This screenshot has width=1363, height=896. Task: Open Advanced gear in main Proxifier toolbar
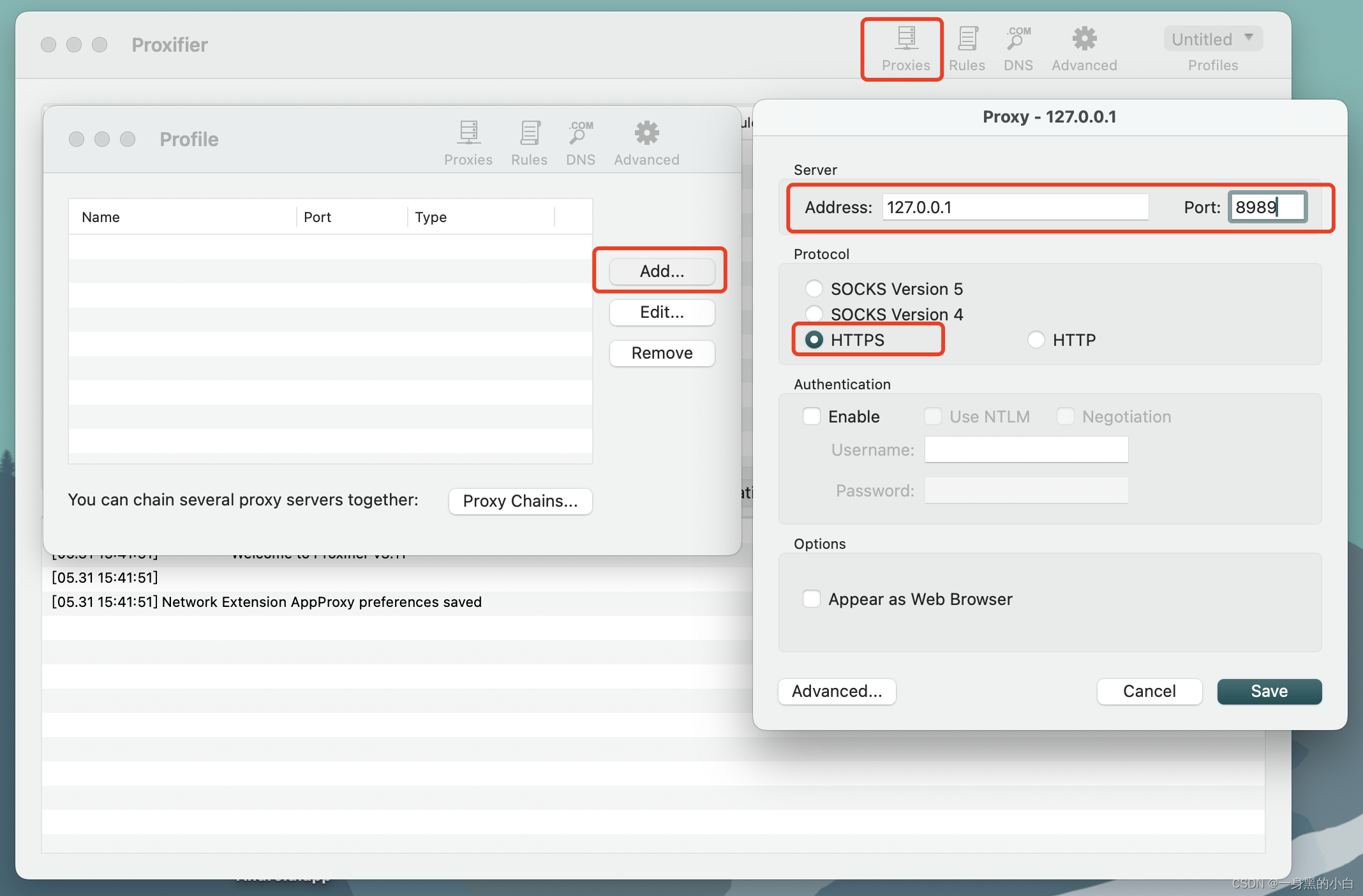1084,48
